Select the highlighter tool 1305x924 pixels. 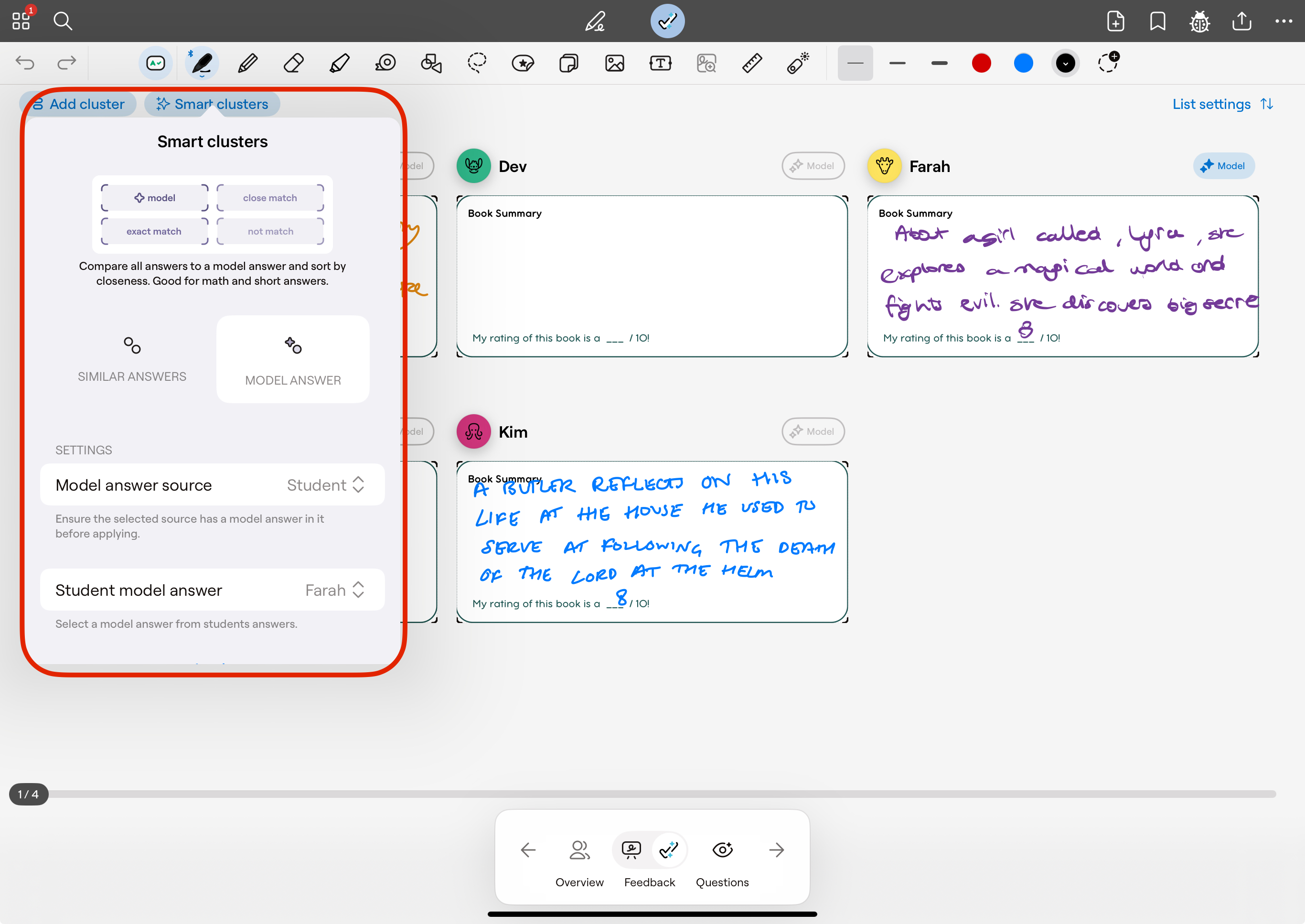340,63
